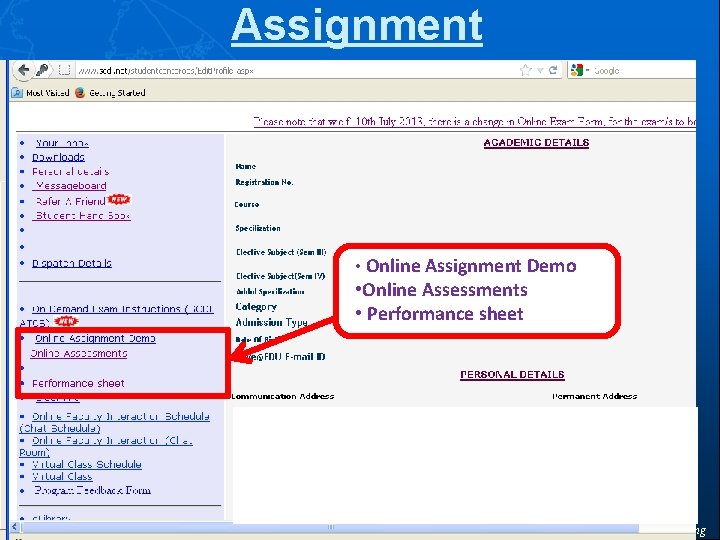The width and height of the screenshot is (720, 540).
Task: Click the Registration No. label
Action: coord(264,182)
